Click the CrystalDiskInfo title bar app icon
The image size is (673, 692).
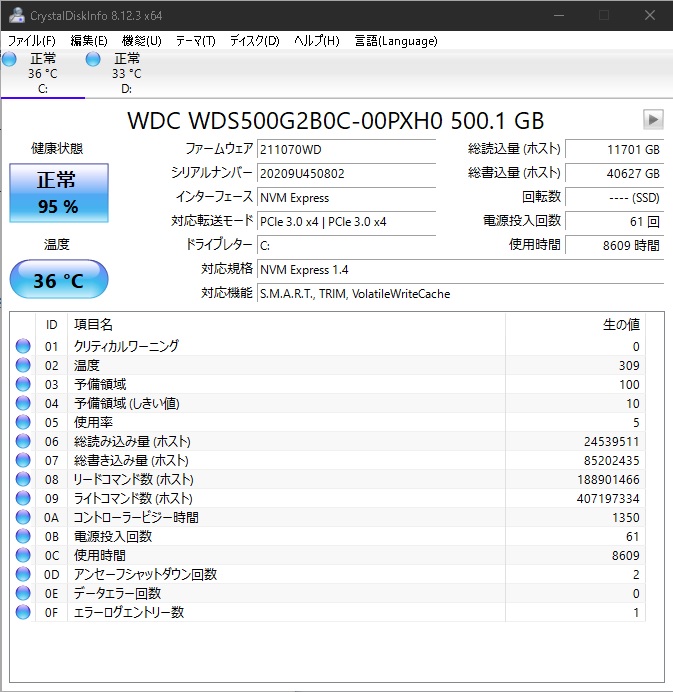(17, 15)
